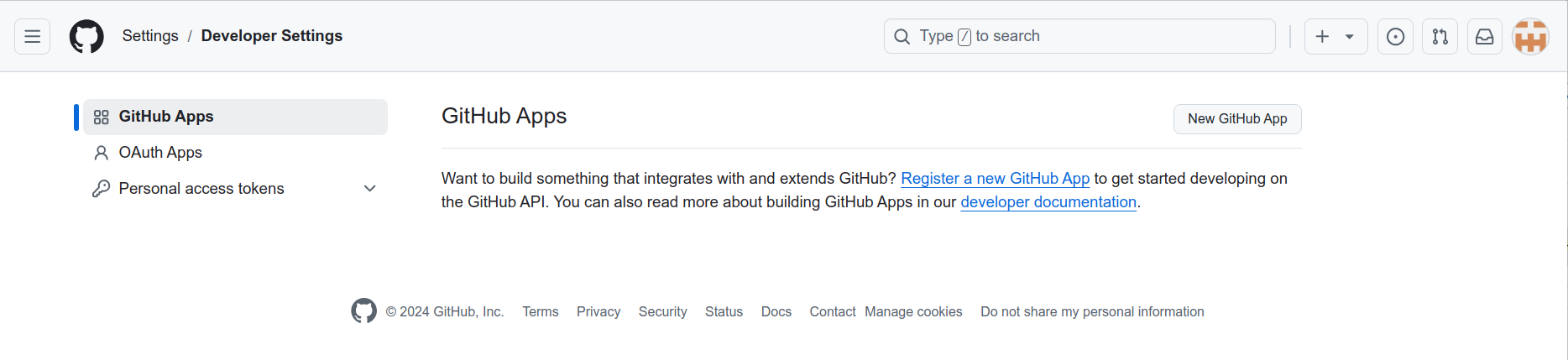Click the plus create-new icon
The height and width of the screenshot is (360, 1568).
click(1322, 36)
